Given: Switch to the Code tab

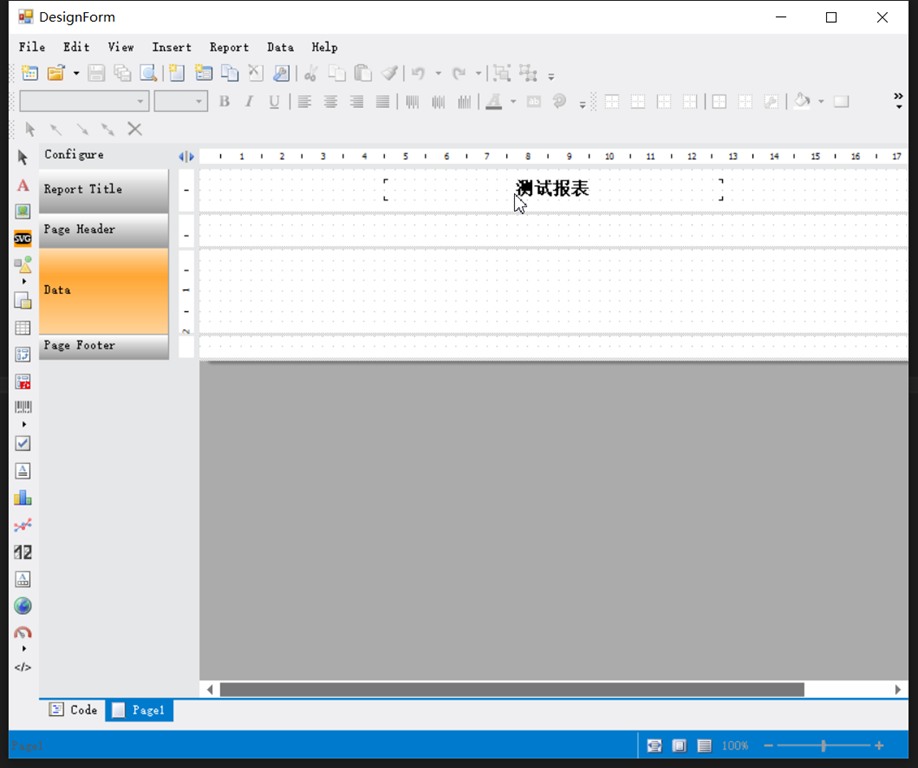Looking at the screenshot, I should point(73,710).
